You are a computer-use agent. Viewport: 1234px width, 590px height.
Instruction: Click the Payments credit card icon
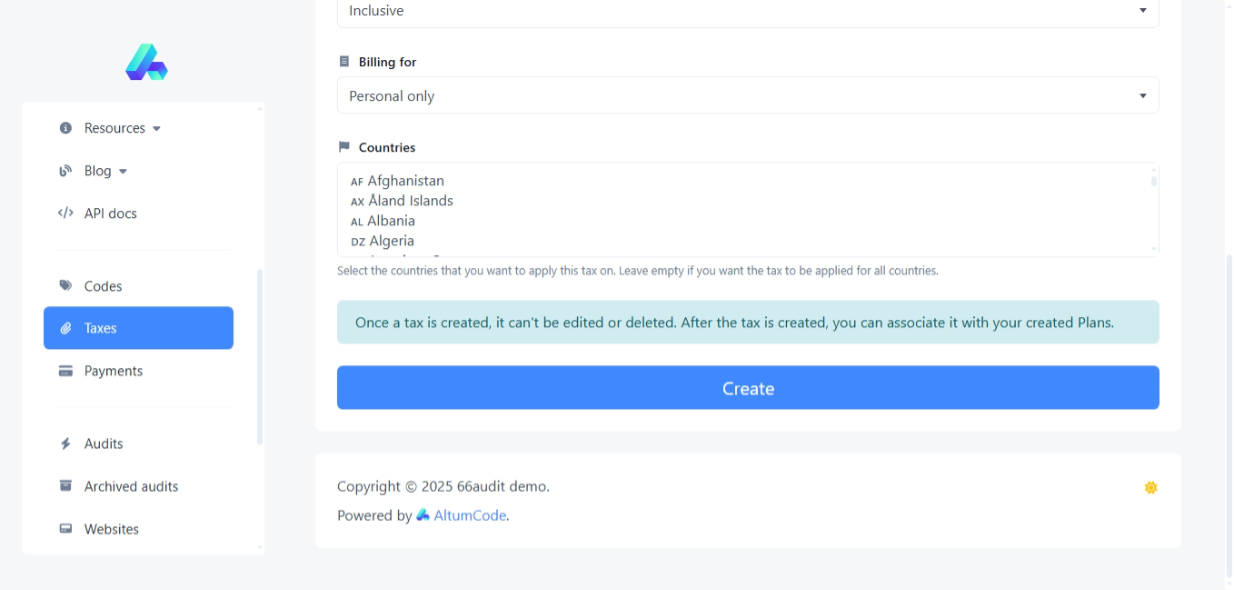click(66, 371)
